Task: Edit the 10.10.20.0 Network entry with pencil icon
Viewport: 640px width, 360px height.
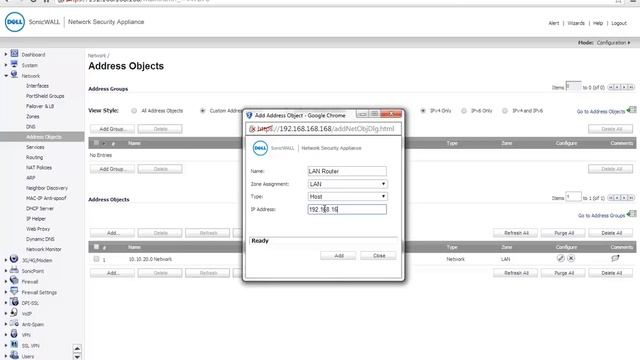Action: tap(561, 258)
